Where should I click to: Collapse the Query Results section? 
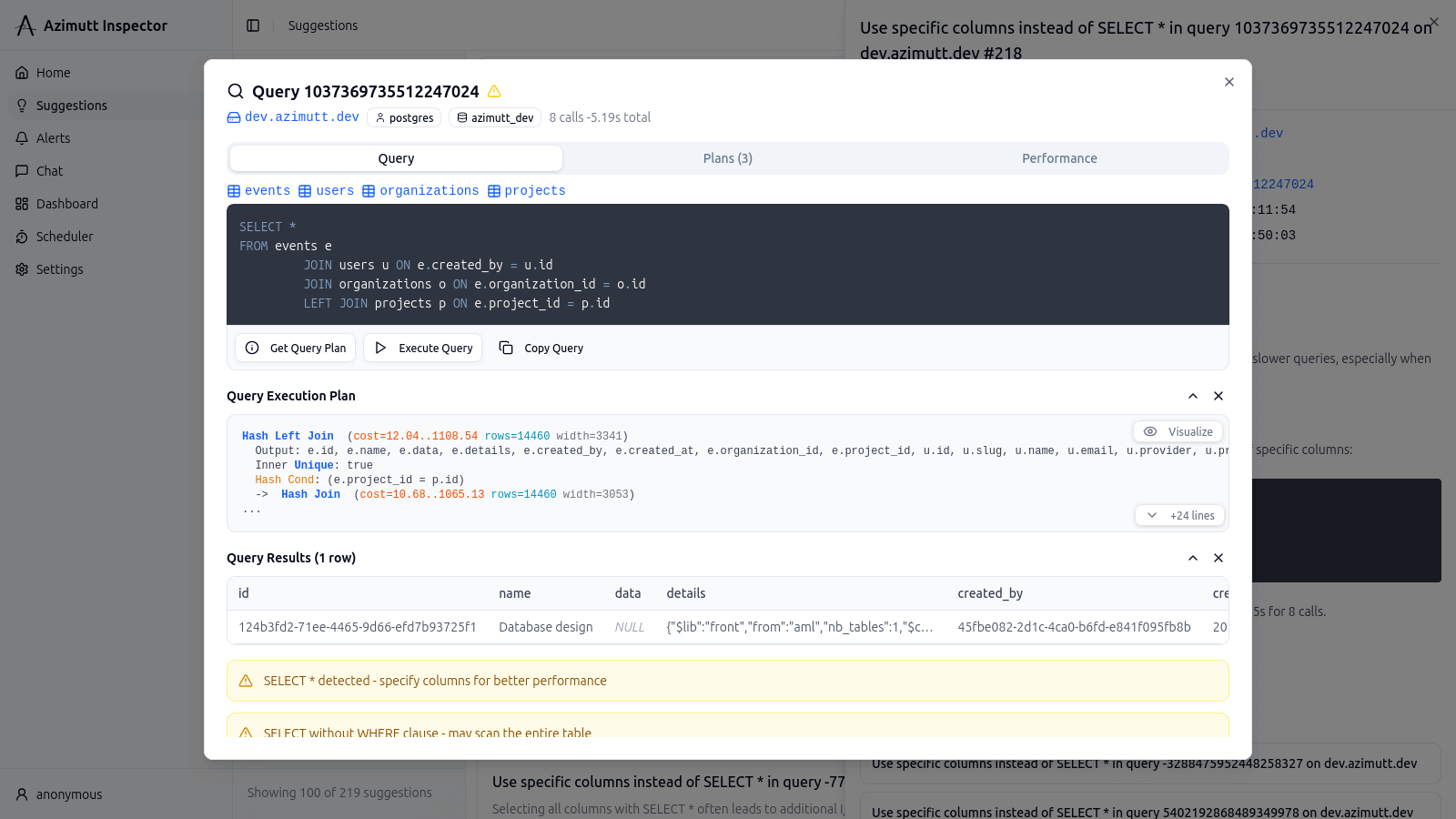[x=1193, y=558]
